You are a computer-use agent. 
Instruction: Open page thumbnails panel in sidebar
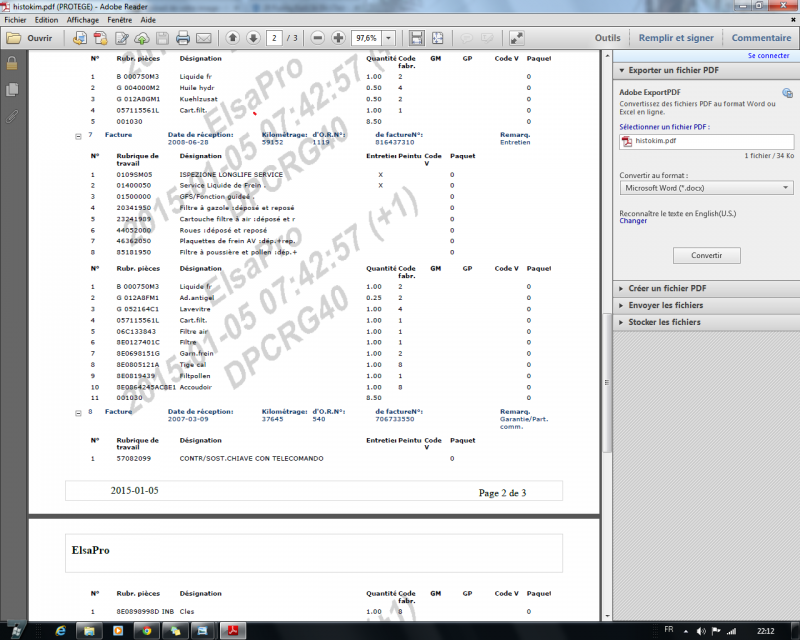click(12, 90)
